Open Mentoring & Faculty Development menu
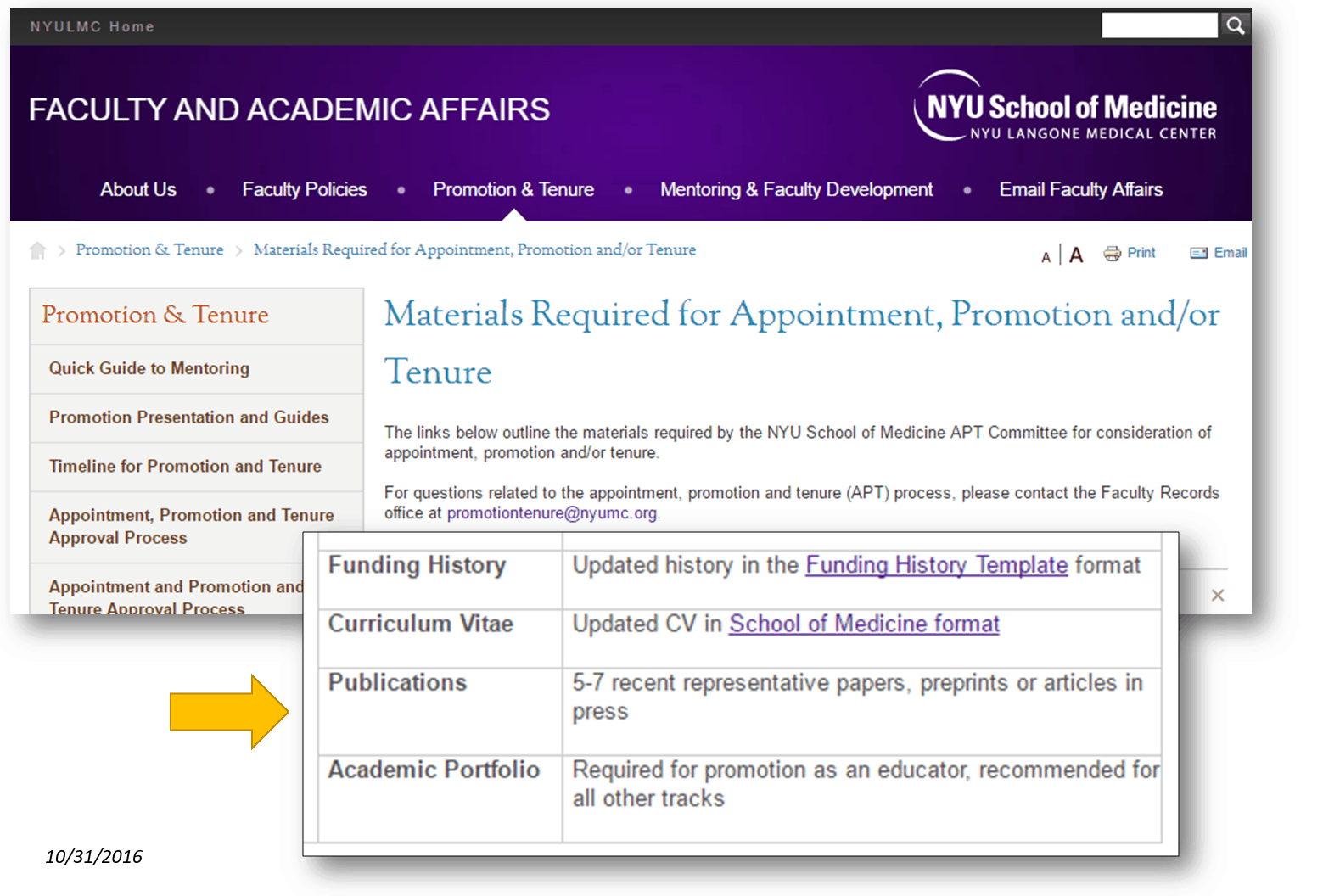This screenshot has width=1323, height=896. pos(796,189)
